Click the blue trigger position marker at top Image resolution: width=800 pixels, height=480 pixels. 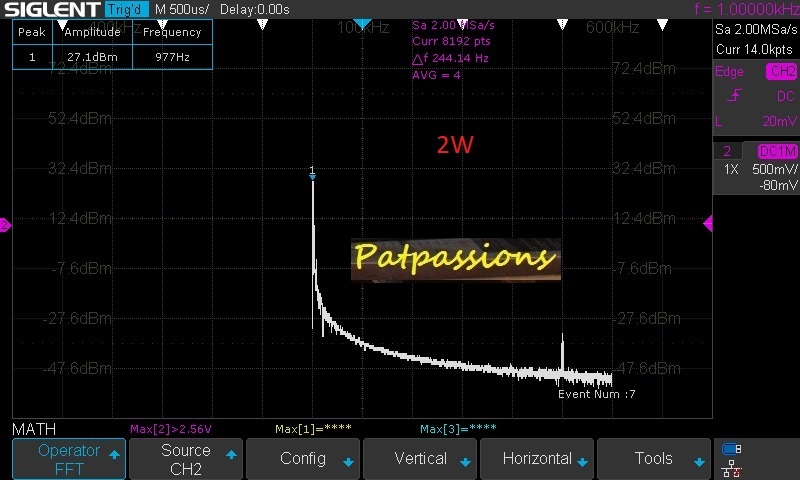(x=362, y=23)
